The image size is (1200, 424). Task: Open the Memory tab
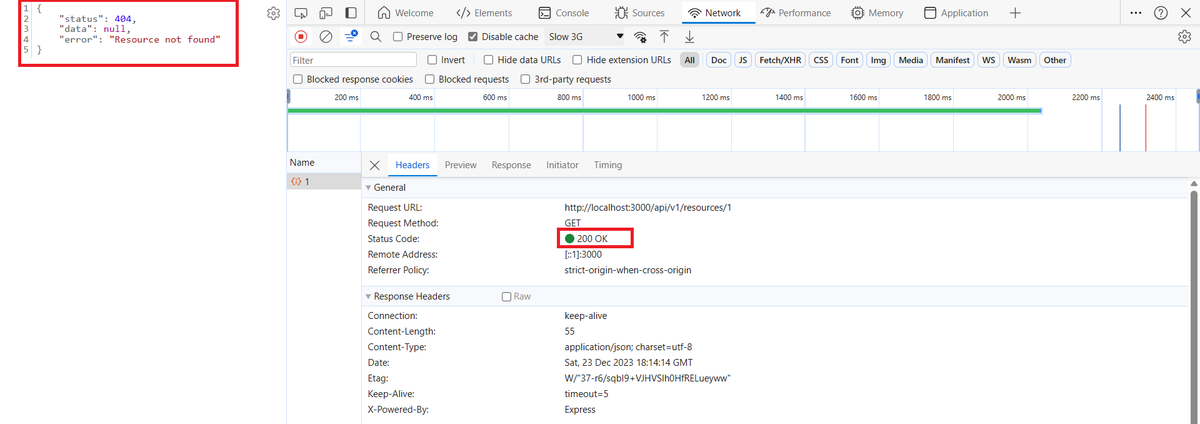coord(877,13)
